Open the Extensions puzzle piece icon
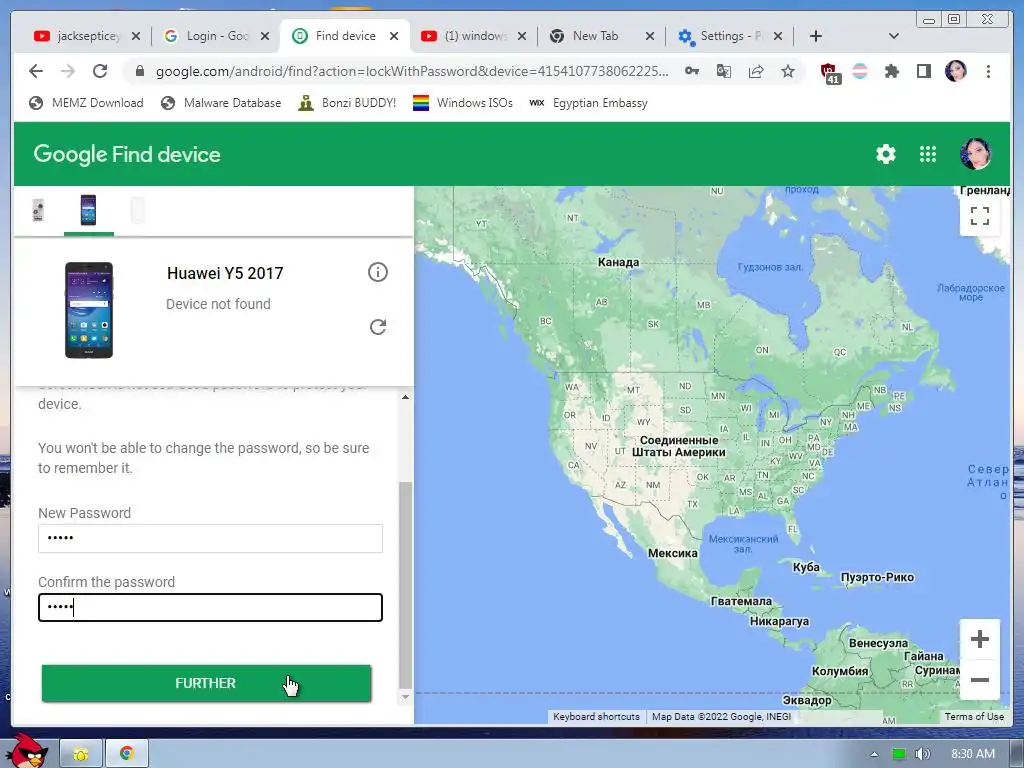 pos(891,71)
